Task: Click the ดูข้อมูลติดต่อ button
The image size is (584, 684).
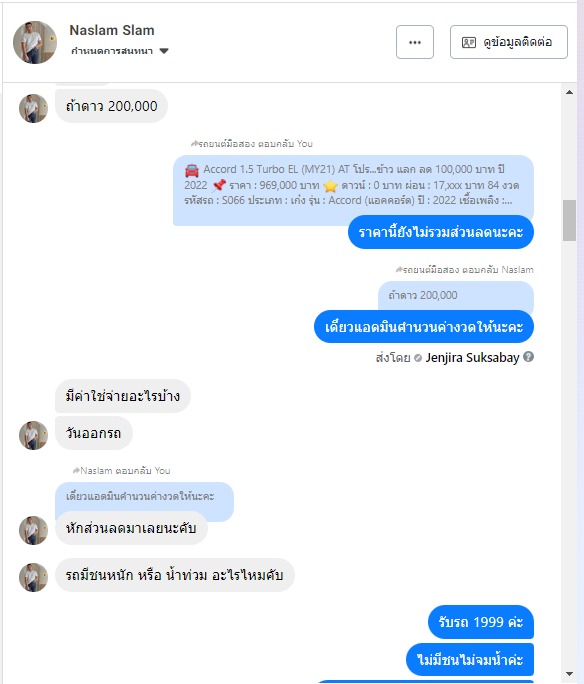Action: point(509,42)
